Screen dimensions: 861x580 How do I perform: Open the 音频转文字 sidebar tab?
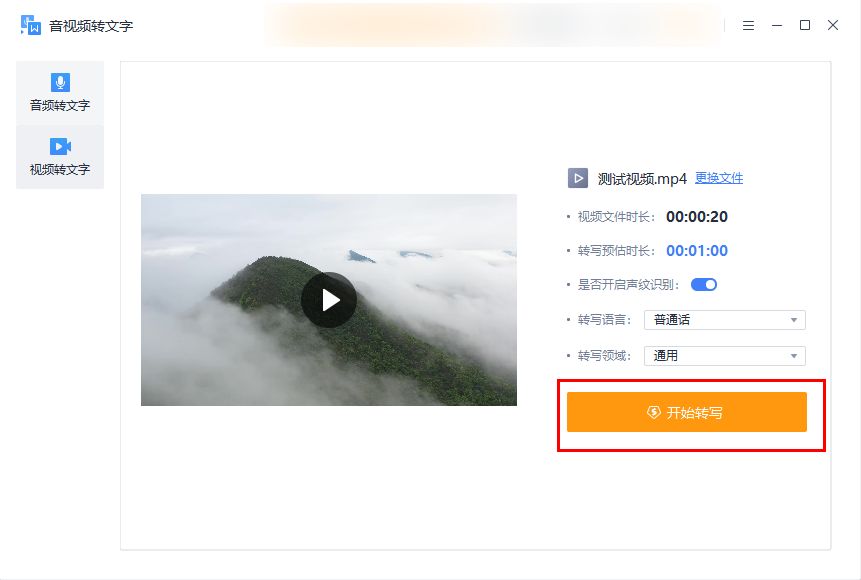[x=60, y=93]
